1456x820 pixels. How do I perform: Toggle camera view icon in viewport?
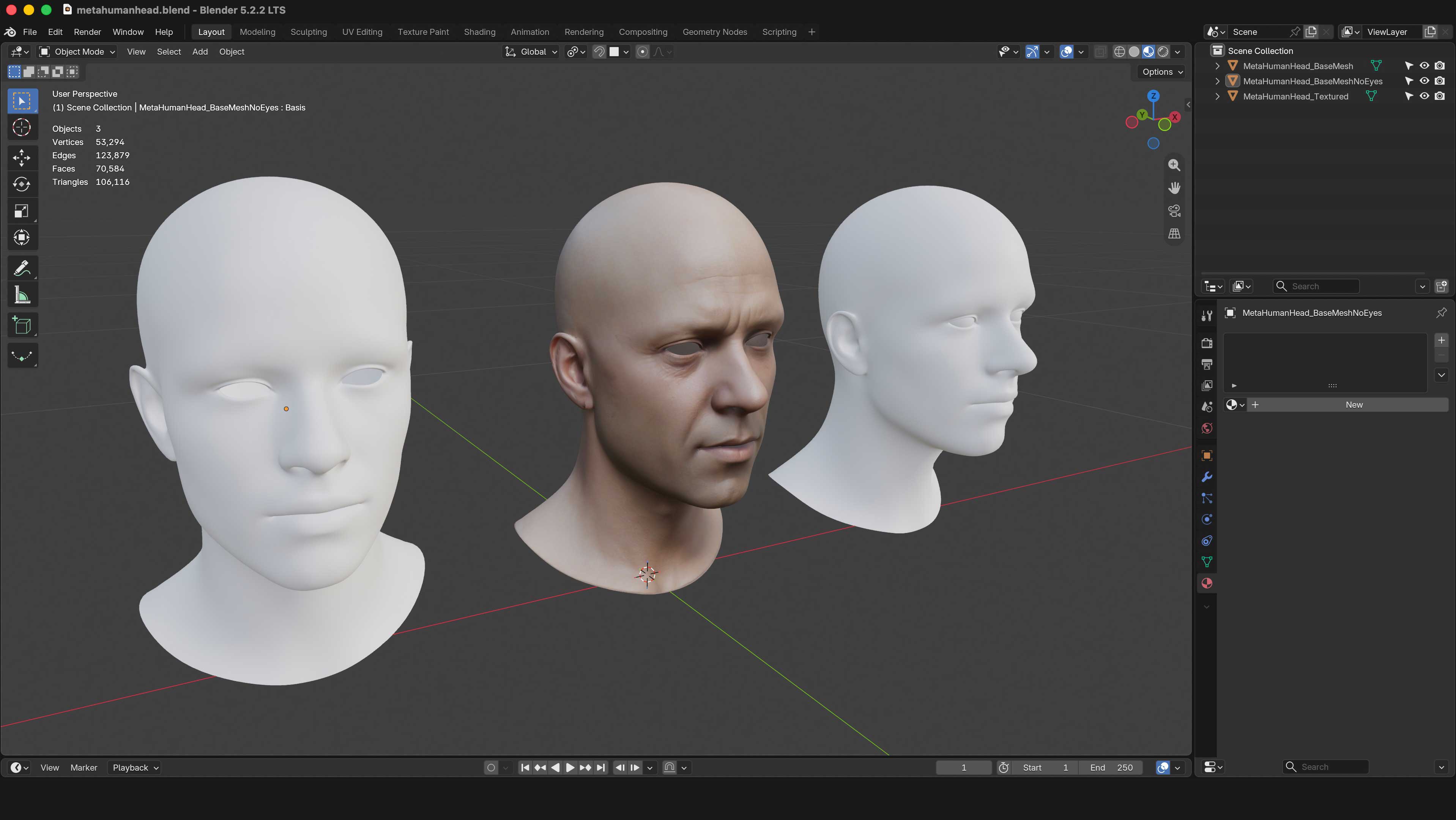1174,211
